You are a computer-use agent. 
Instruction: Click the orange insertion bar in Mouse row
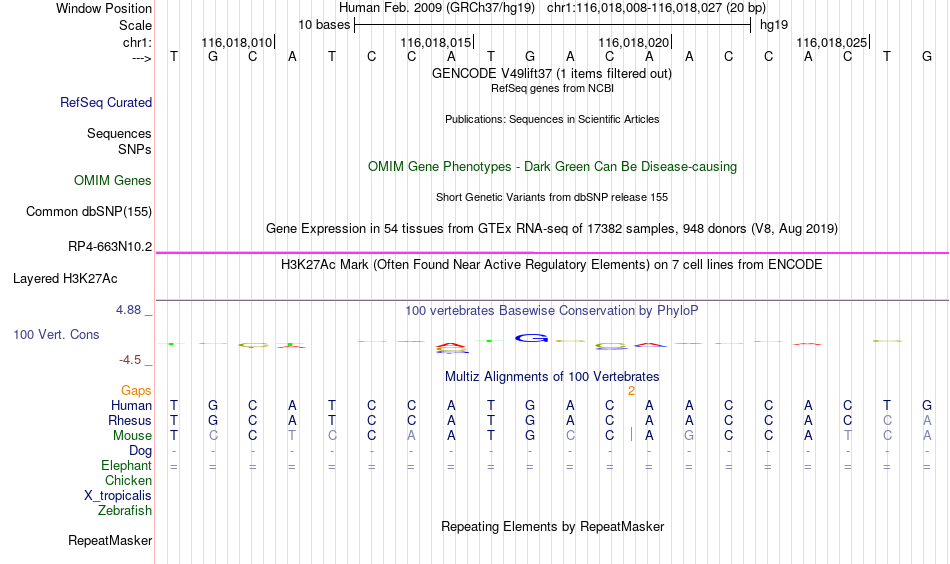pyautogui.click(x=631, y=434)
